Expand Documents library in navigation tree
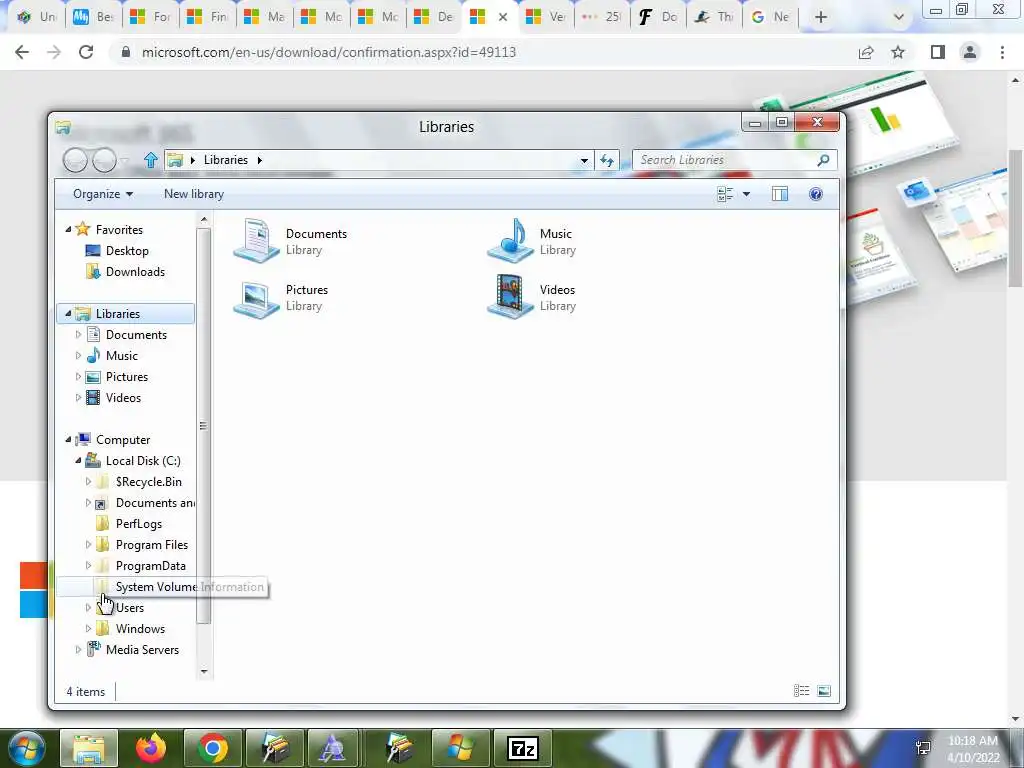1024x768 pixels. coord(78,334)
